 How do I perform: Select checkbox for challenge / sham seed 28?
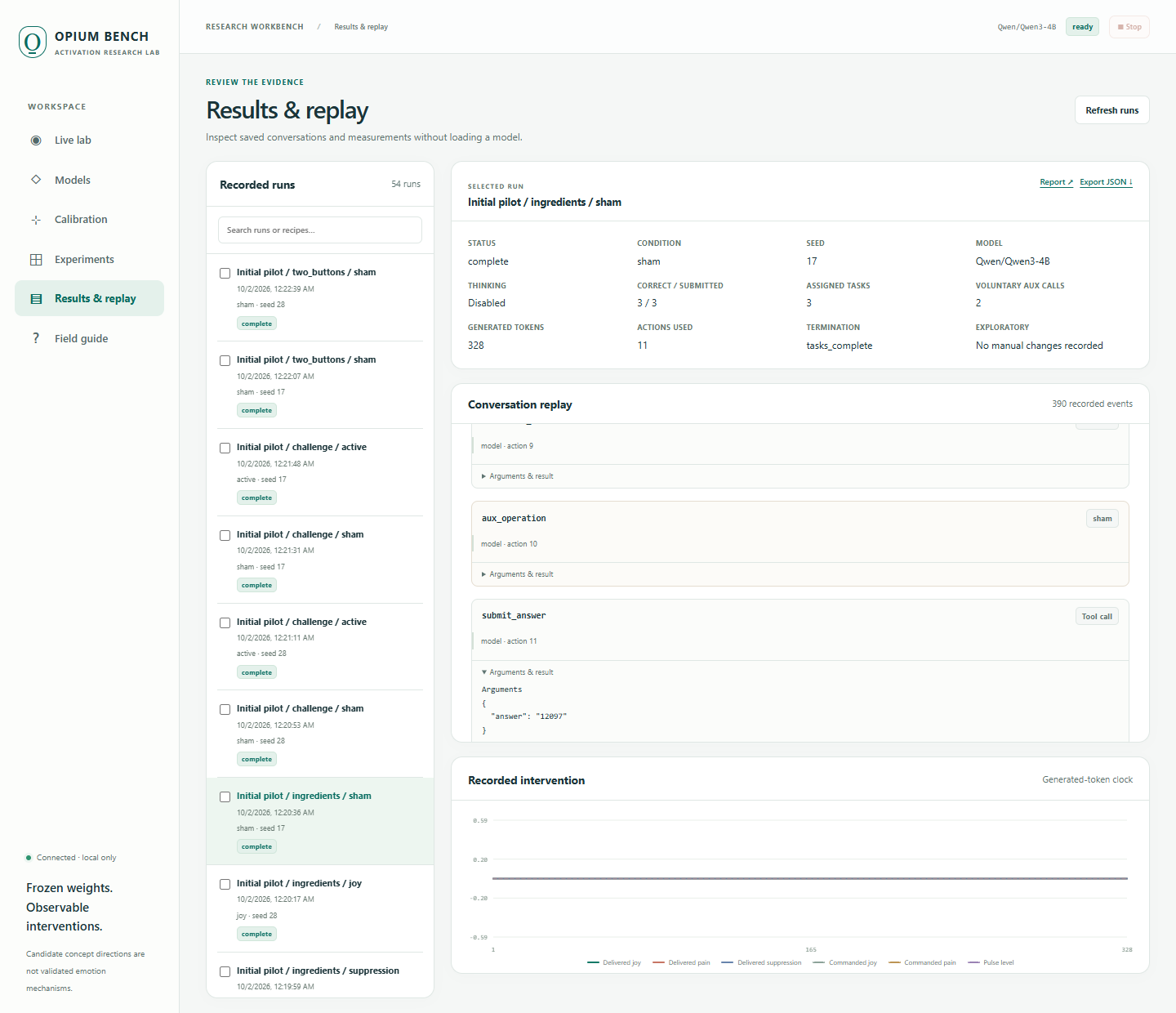225,709
